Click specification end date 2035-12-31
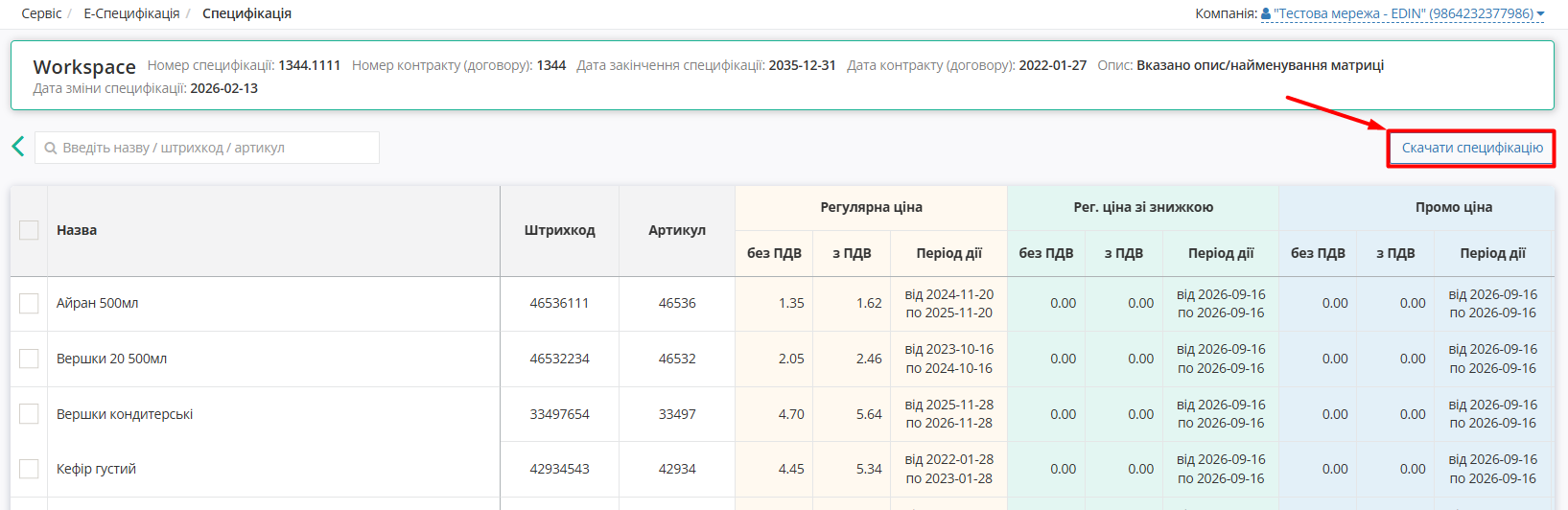 [802, 65]
